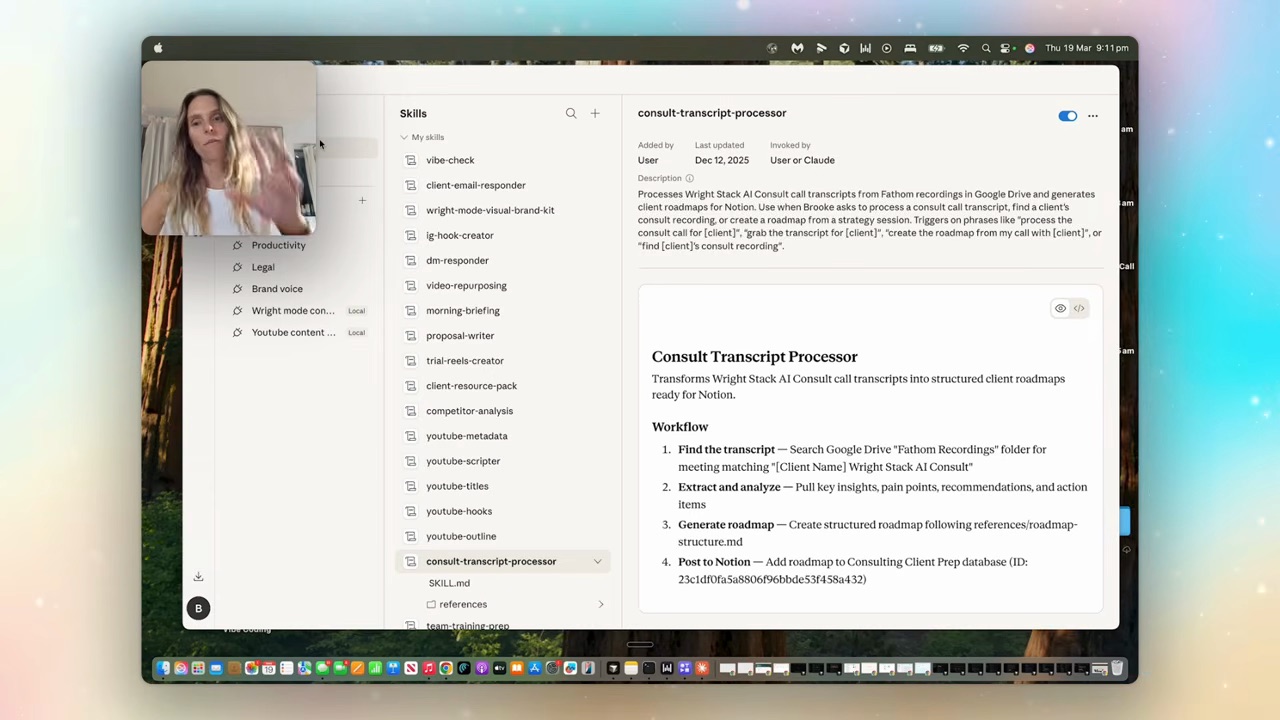1280x720 pixels.
Task: Click the plus icon in left sidebar
Action: click(x=362, y=201)
